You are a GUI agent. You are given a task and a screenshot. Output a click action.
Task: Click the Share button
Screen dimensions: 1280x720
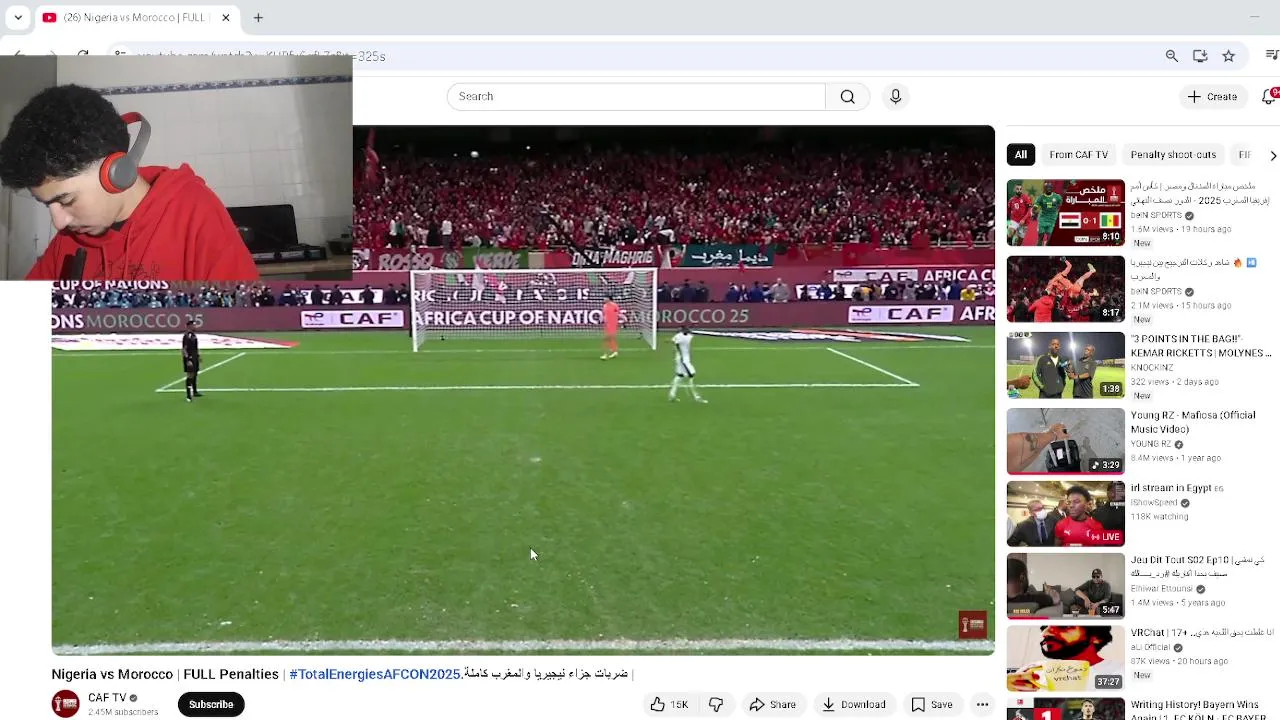click(x=773, y=704)
